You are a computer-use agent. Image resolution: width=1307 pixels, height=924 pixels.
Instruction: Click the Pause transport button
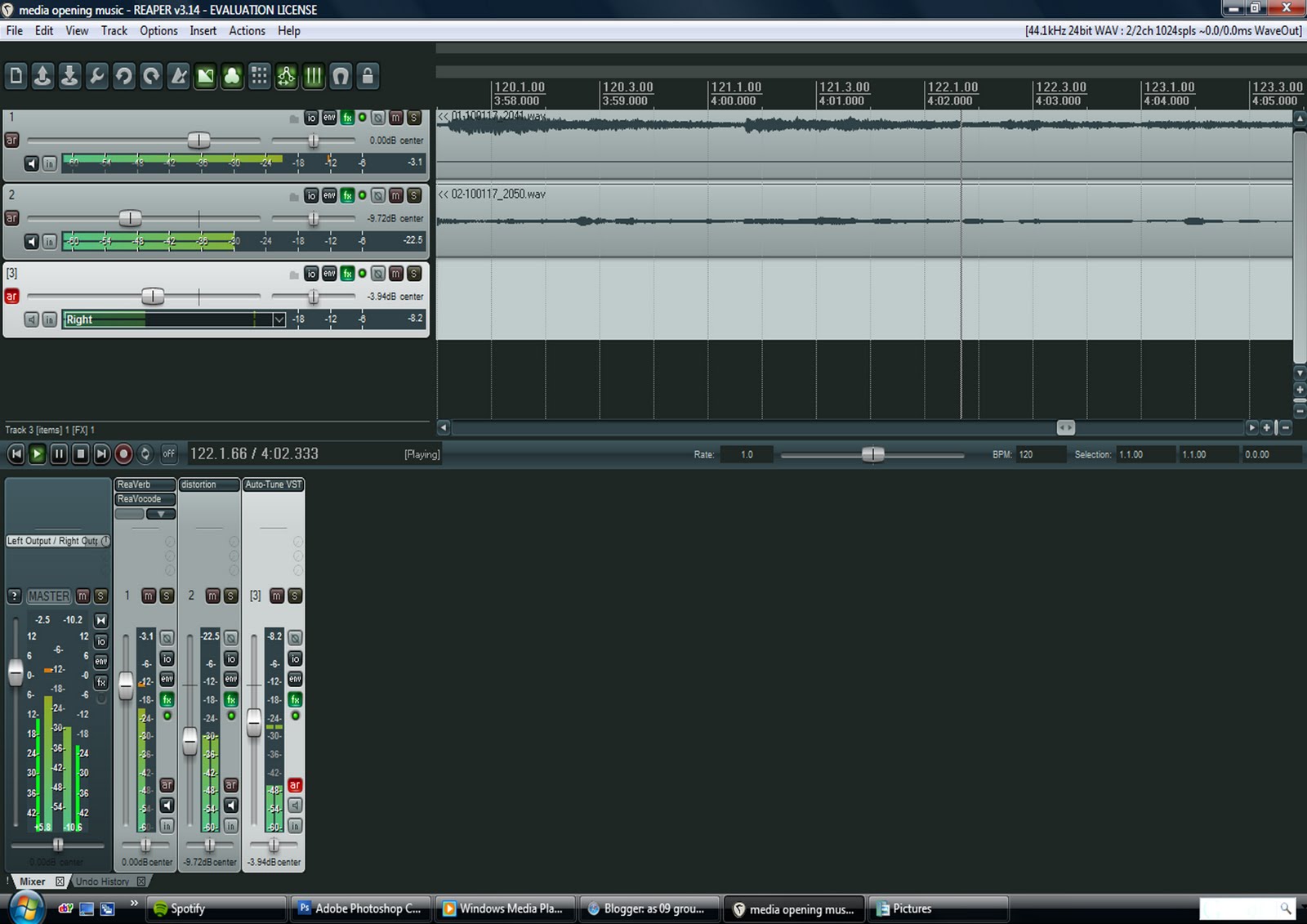tap(59, 453)
